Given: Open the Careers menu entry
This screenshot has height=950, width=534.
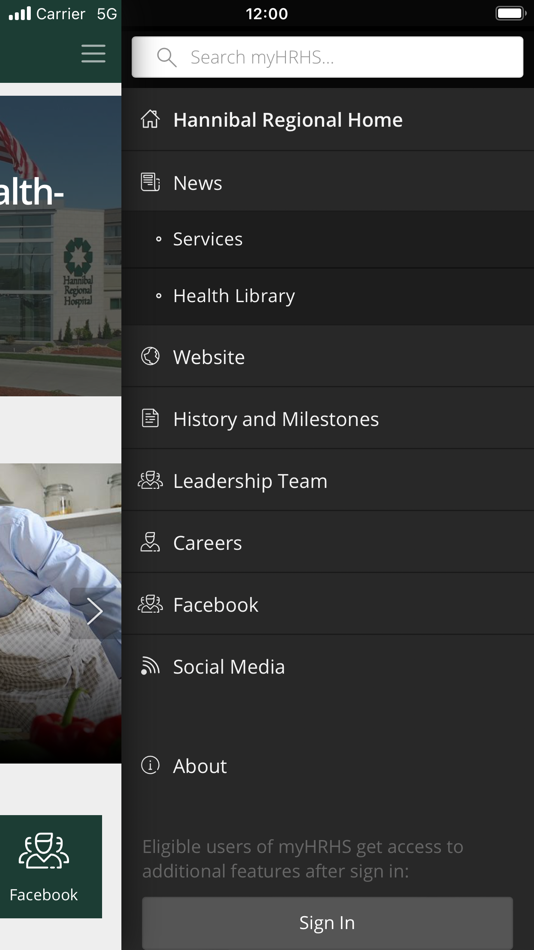Looking at the screenshot, I should (x=328, y=542).
